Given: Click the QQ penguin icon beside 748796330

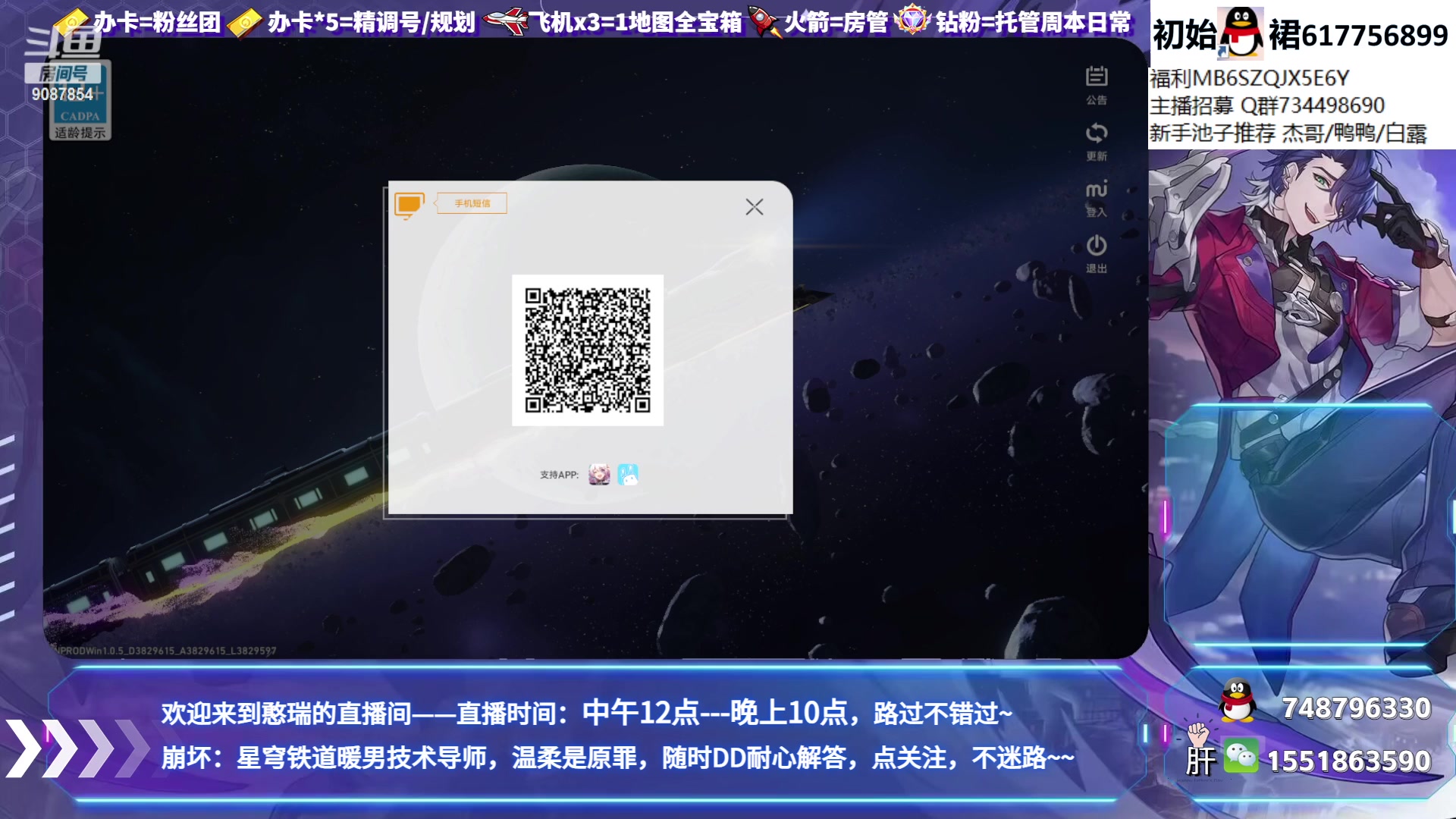Looking at the screenshot, I should (x=1237, y=700).
